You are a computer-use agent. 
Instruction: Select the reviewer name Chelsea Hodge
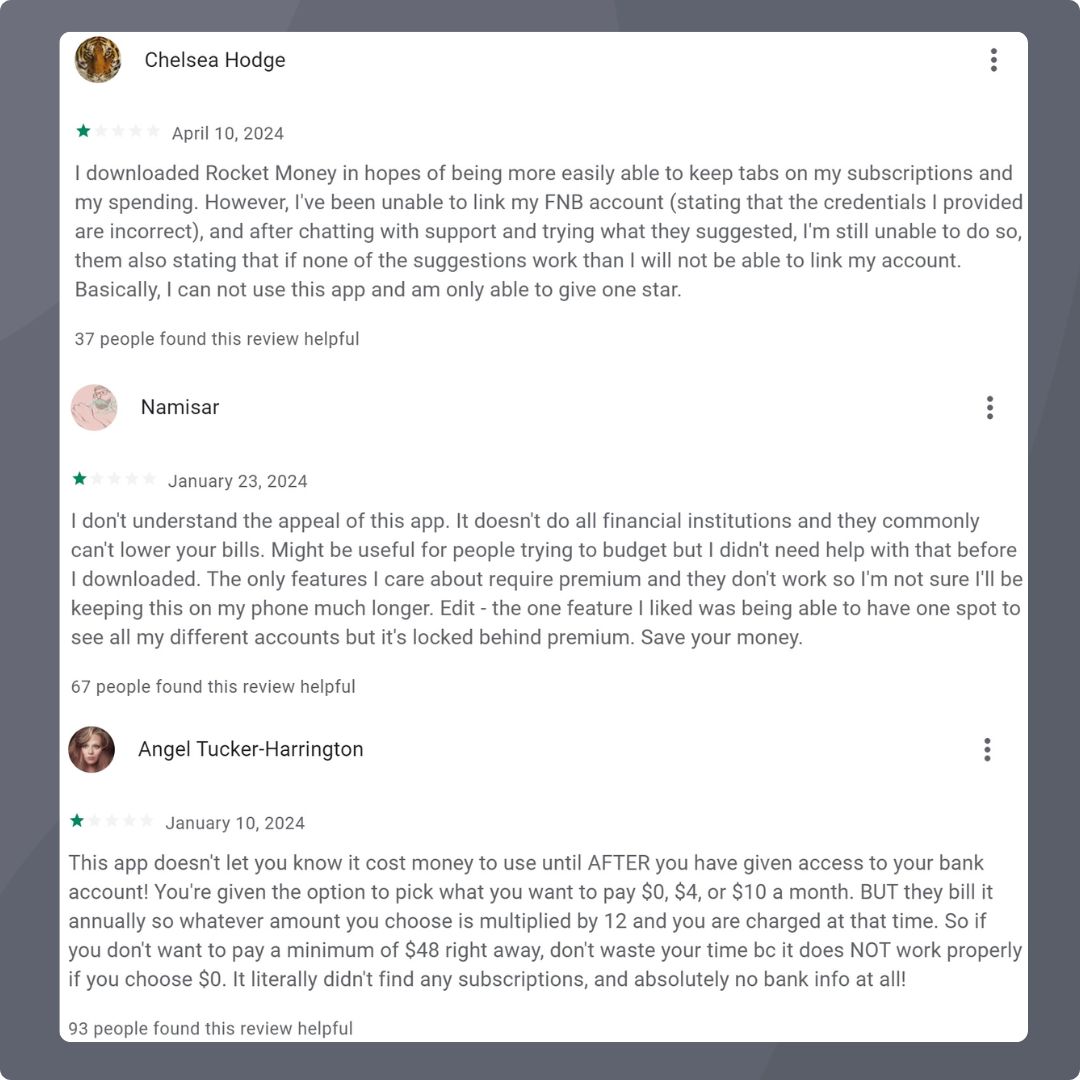216,60
